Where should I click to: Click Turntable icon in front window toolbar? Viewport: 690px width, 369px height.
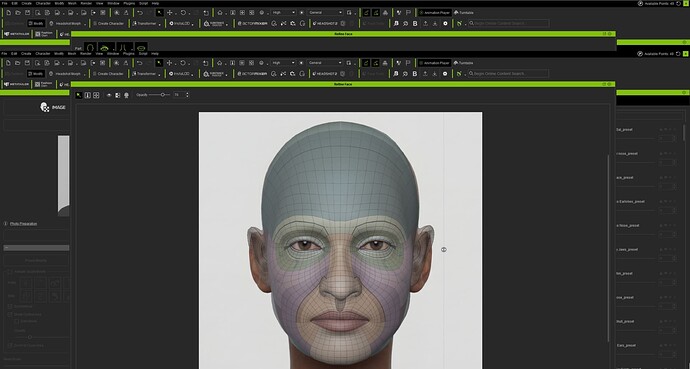click(x=463, y=63)
